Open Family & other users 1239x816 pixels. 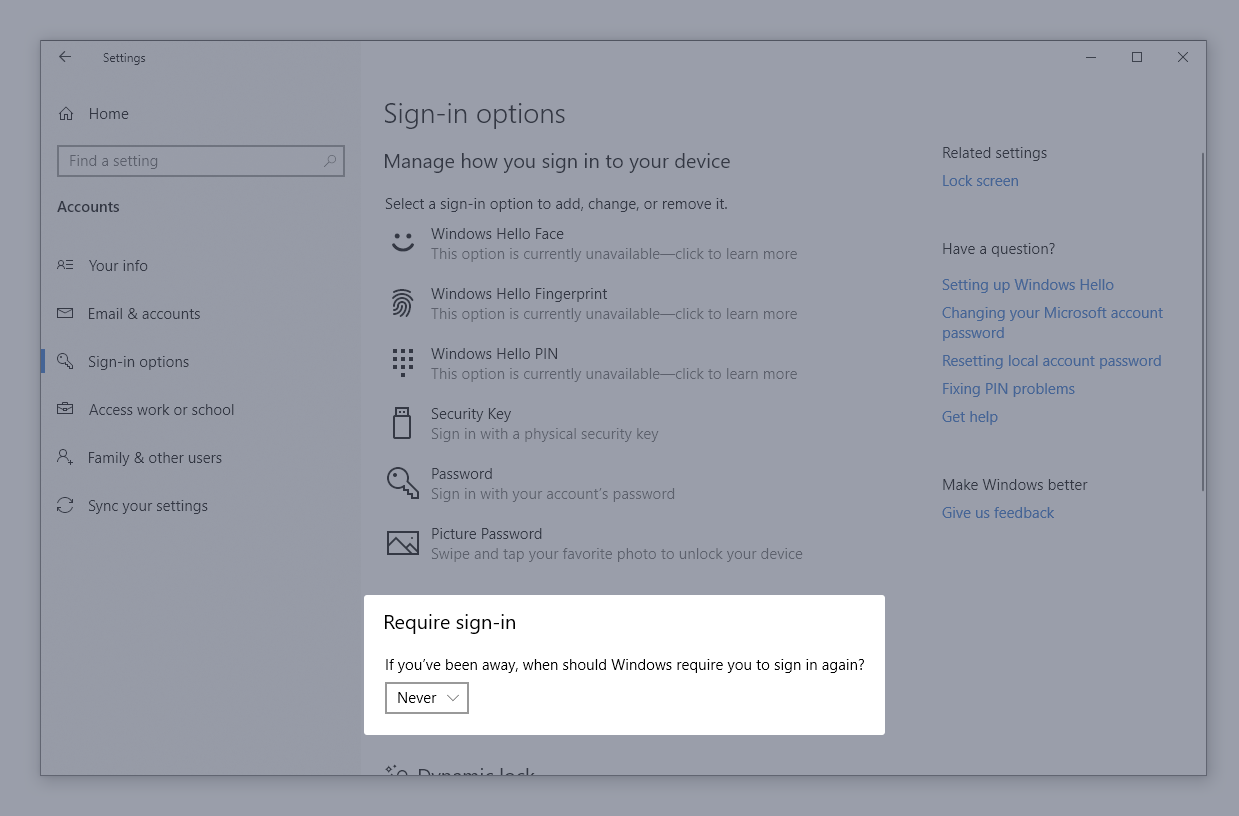click(155, 458)
